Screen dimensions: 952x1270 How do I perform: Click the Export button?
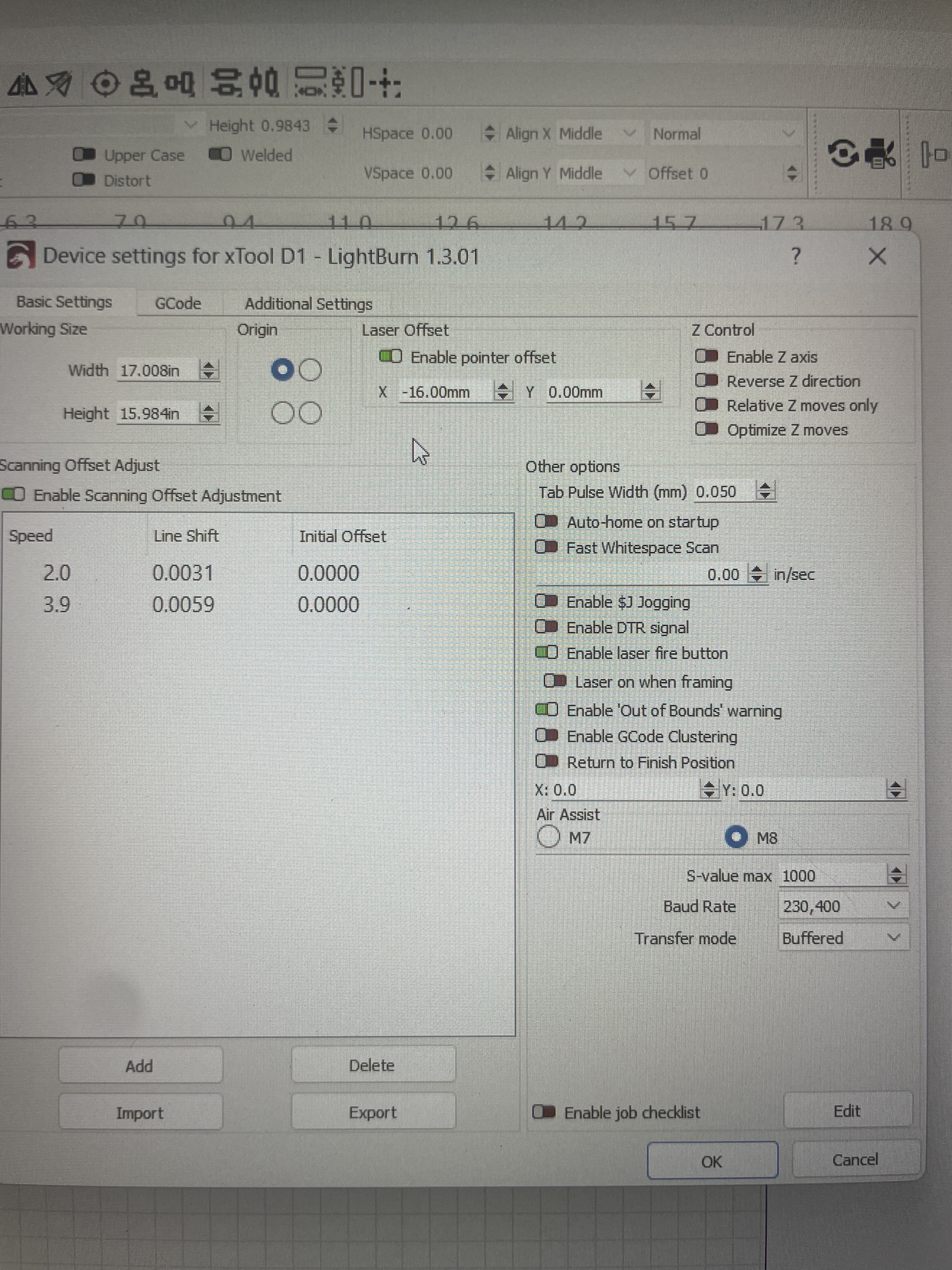[373, 1113]
